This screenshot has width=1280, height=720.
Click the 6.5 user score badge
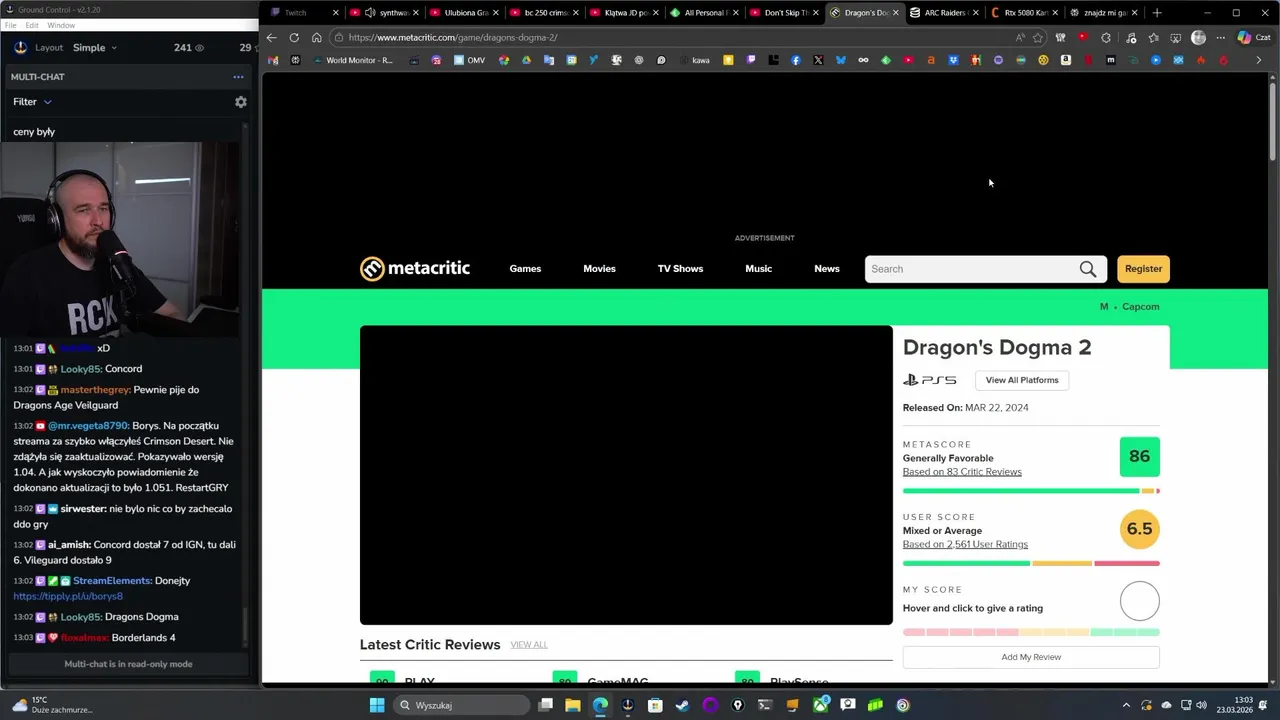tap(1139, 529)
